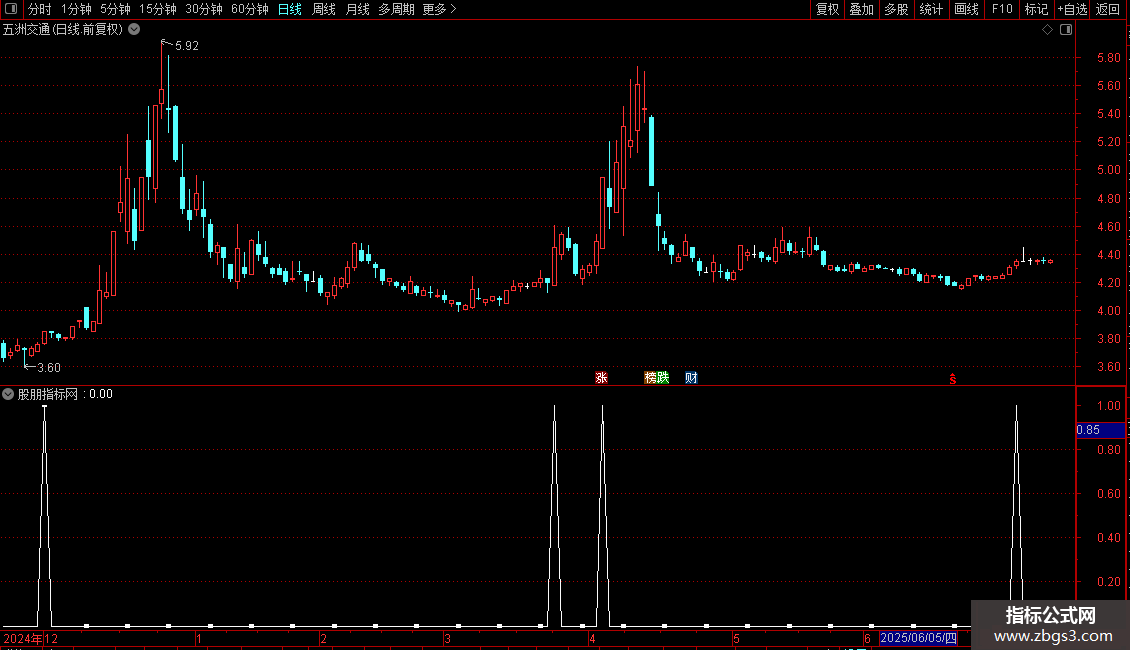1130x650 pixels.
Task: Click 标记 to mark the stock
Action: pos(1036,9)
